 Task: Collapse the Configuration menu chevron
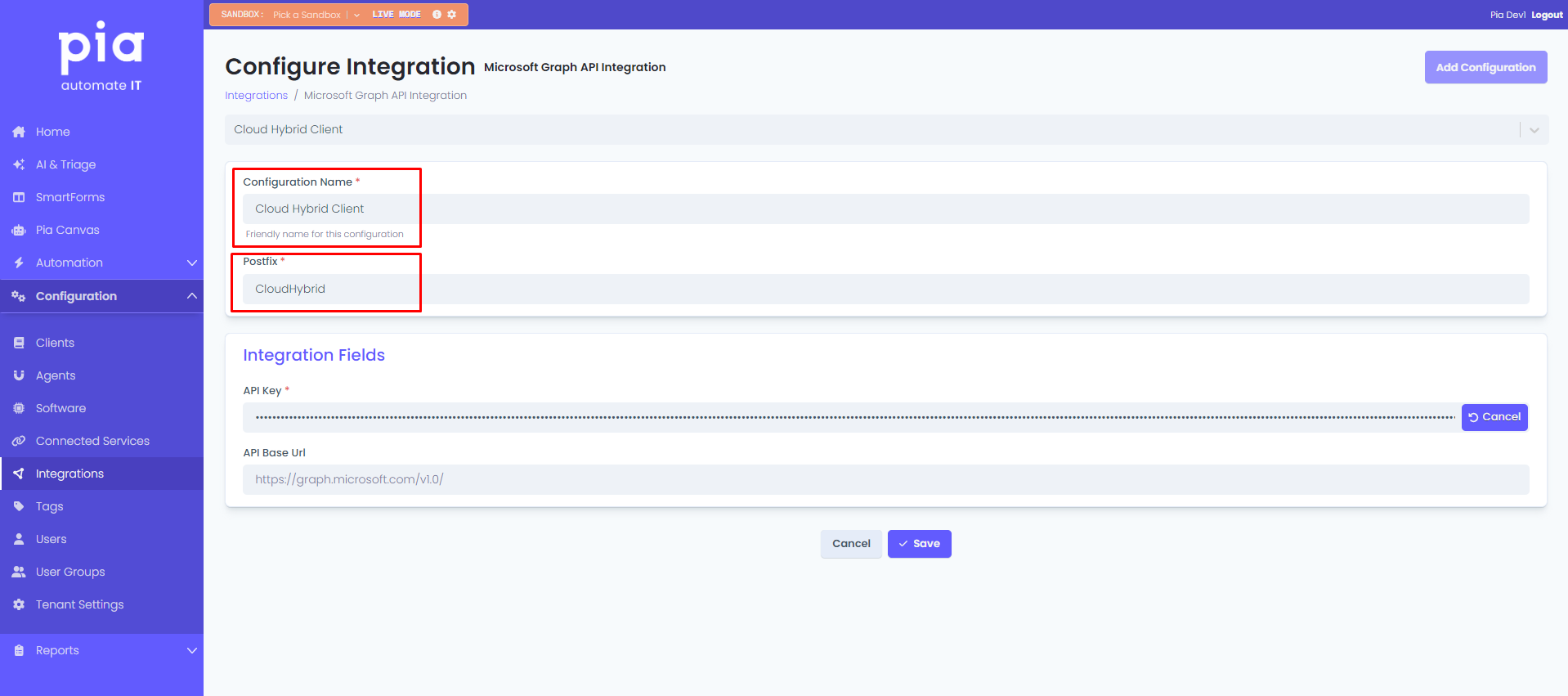tap(192, 296)
